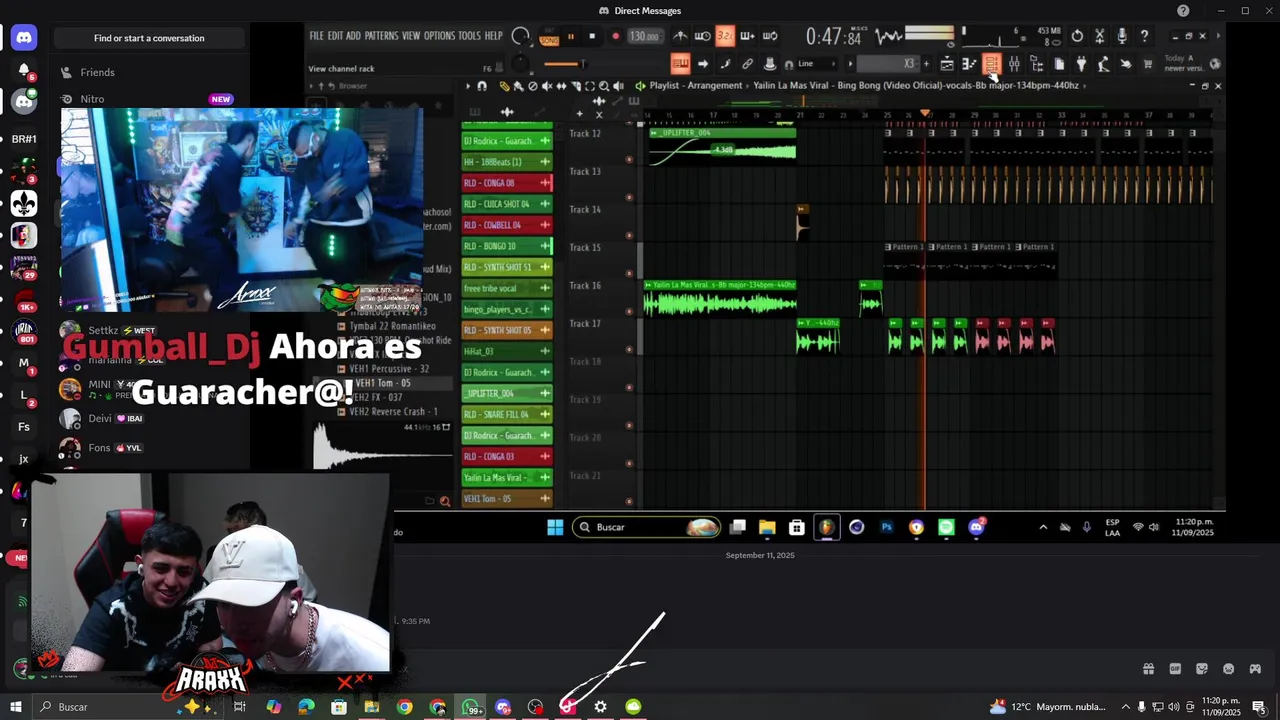Open the Yailin La Mas Viral clip menu on Track 16
Screen dimensions: 1280x720
648,285
